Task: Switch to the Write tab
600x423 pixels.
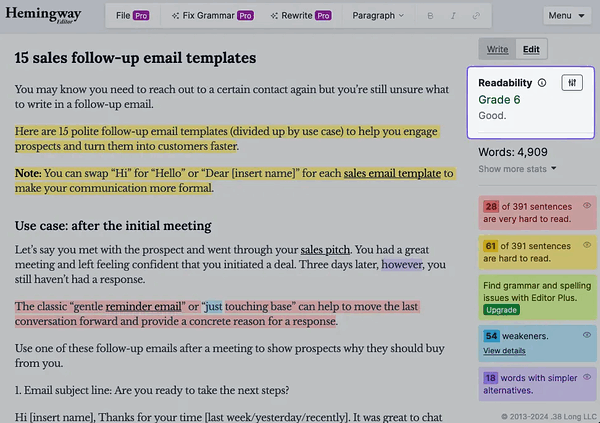Action: [x=497, y=49]
